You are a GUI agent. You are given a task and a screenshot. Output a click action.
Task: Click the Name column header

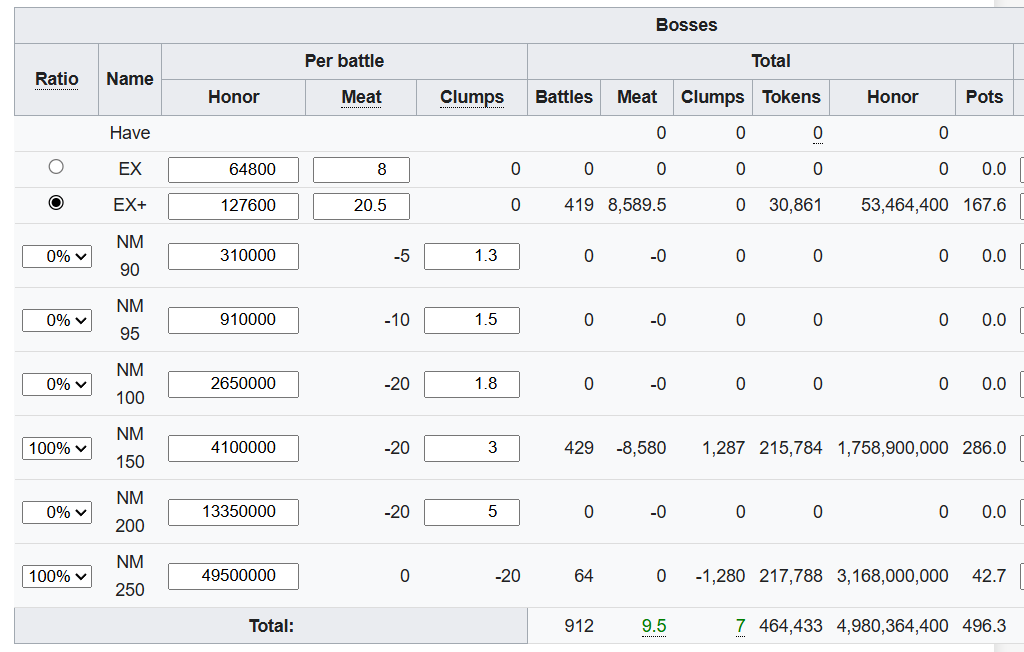click(x=130, y=79)
